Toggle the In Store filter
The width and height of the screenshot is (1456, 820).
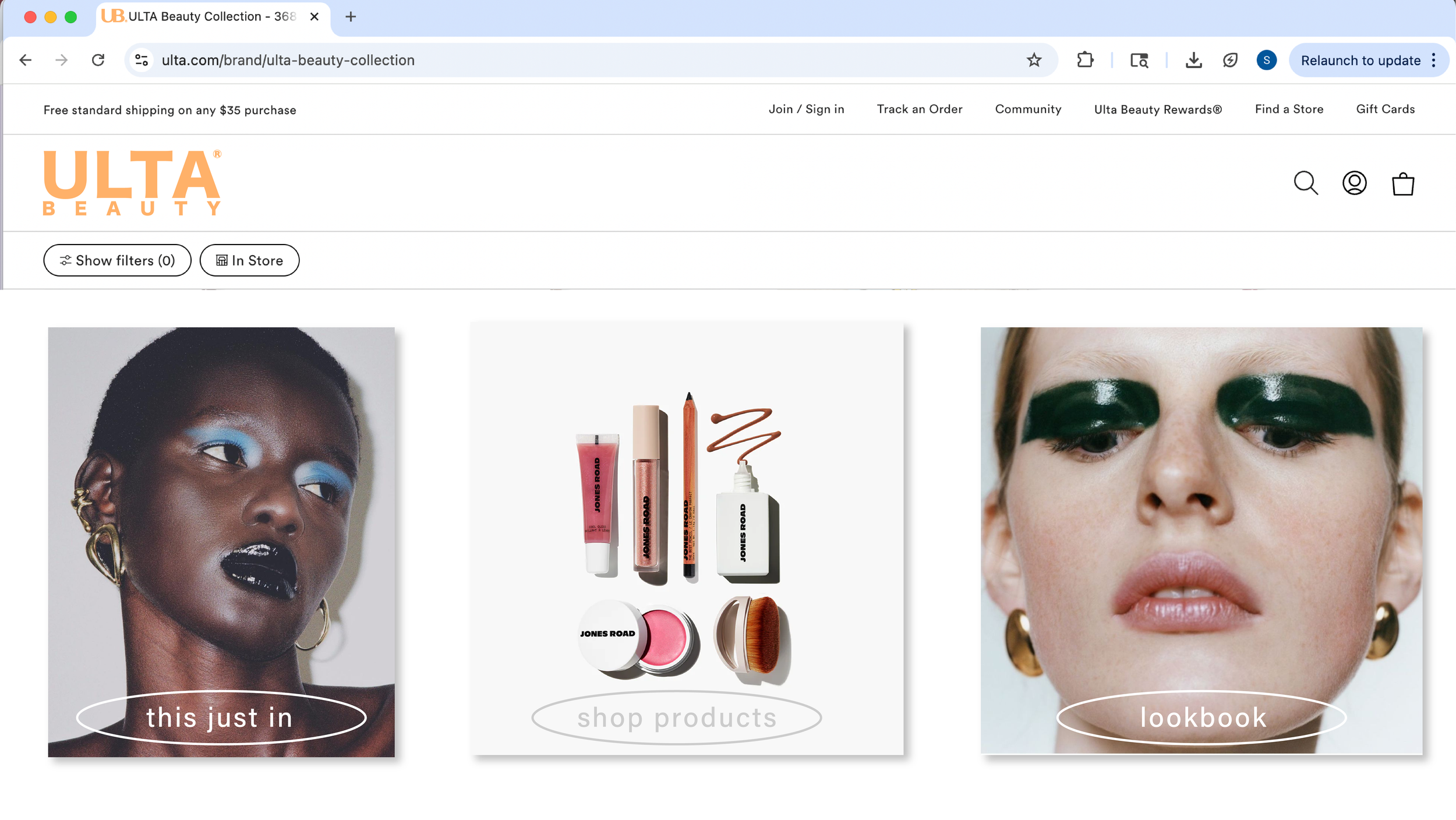pos(249,260)
